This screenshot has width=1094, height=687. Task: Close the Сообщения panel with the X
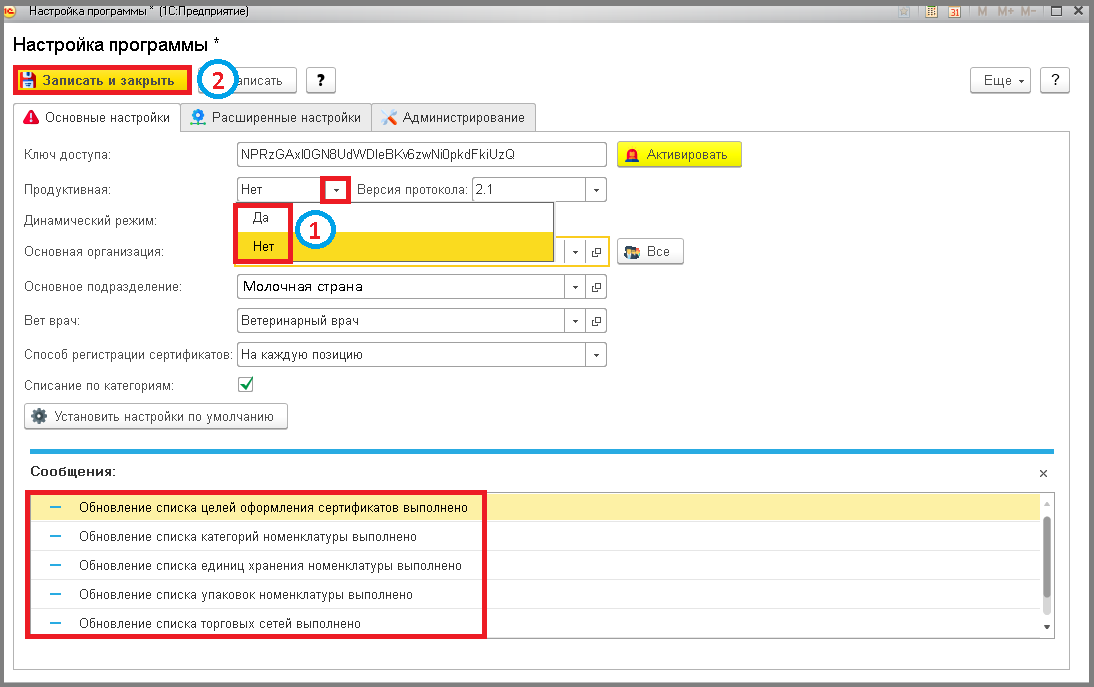[x=1043, y=474]
